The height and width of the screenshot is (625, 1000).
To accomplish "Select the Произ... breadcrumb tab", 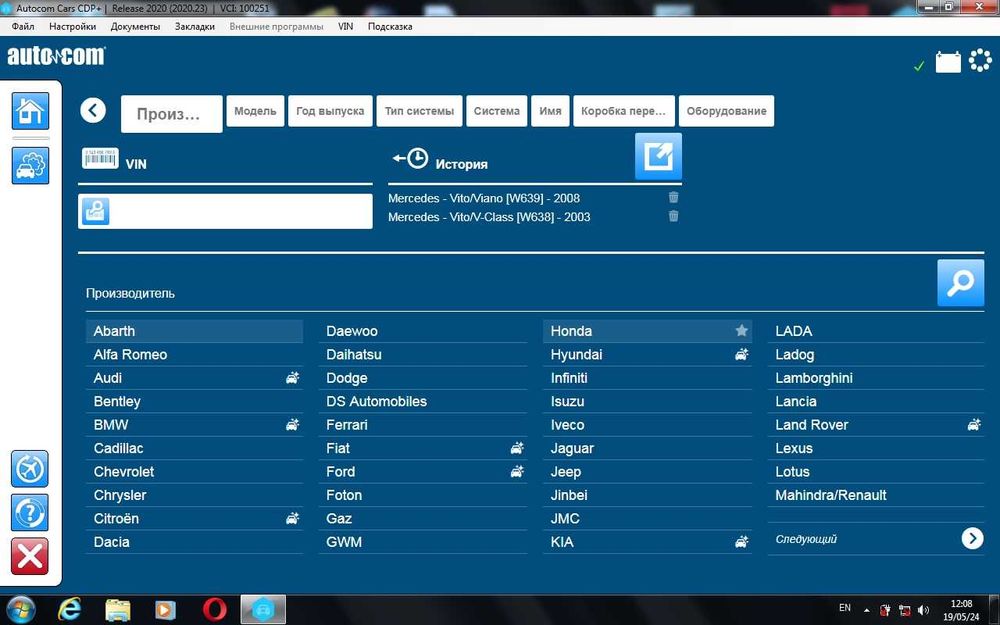I will click(172, 114).
